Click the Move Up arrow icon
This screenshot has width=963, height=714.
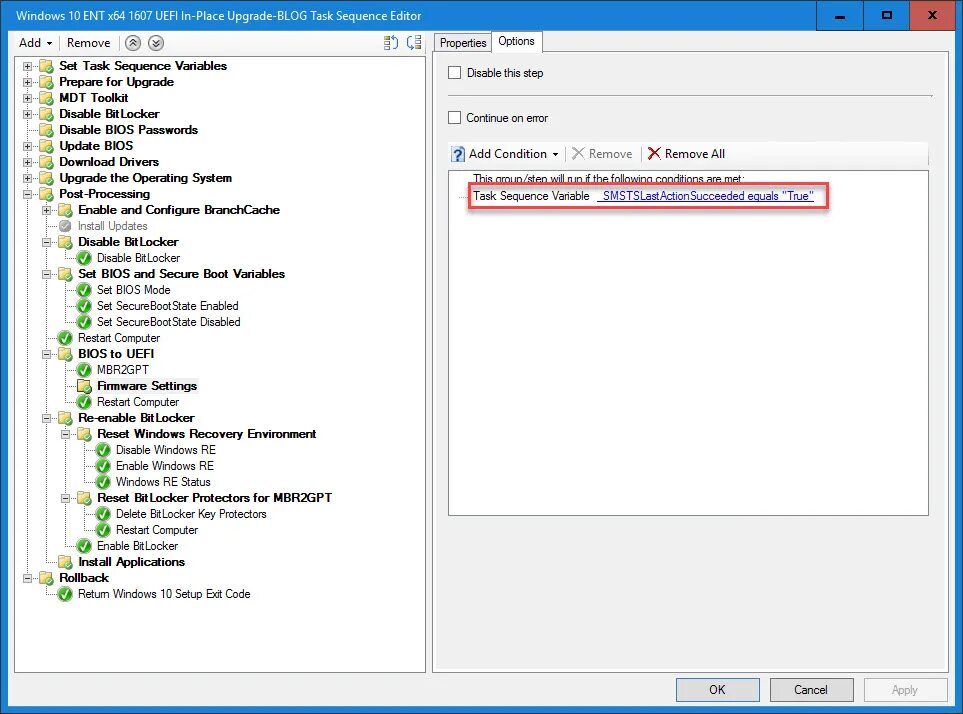click(133, 43)
